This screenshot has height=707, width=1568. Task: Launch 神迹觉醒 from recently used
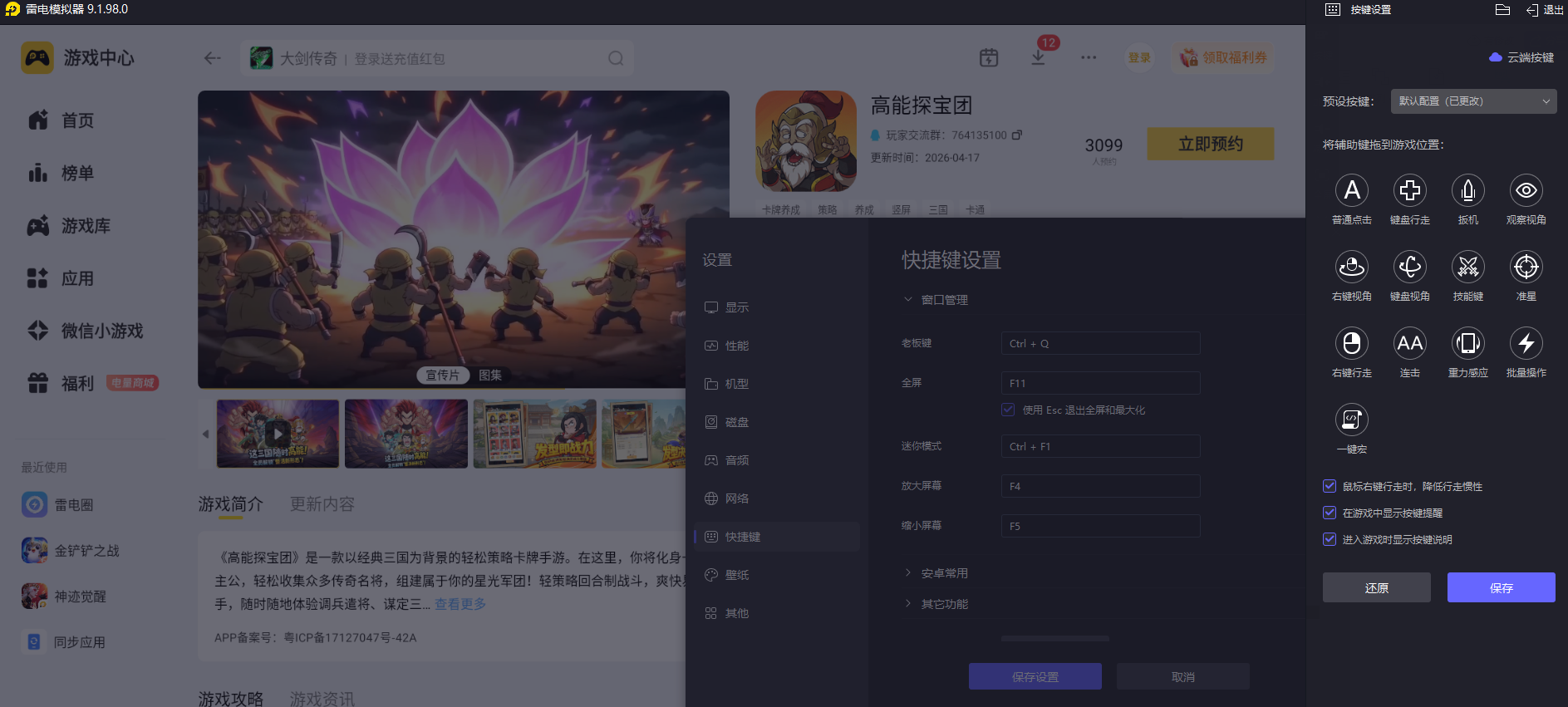[64, 596]
